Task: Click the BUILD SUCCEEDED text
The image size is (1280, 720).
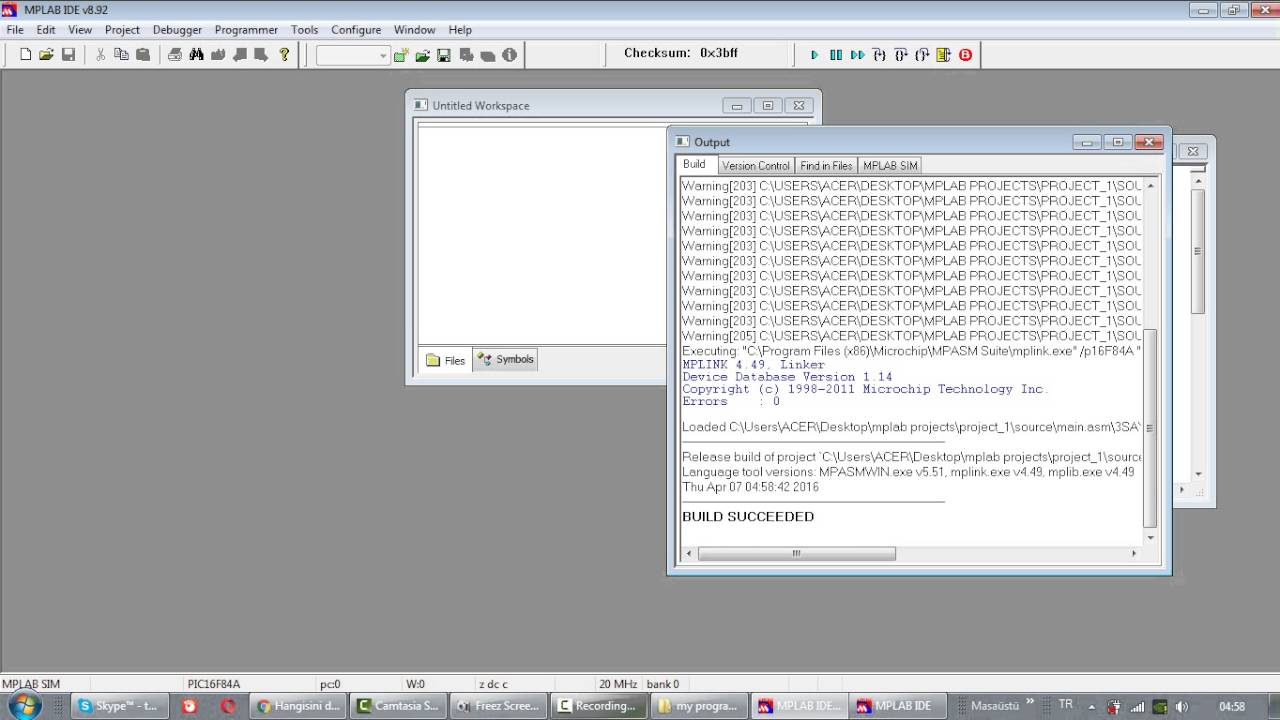Action: (748, 517)
